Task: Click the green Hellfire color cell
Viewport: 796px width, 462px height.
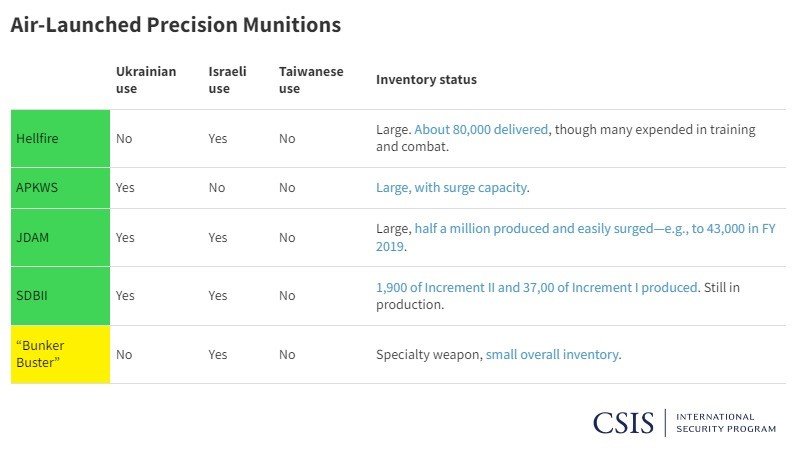Action: (x=60, y=138)
